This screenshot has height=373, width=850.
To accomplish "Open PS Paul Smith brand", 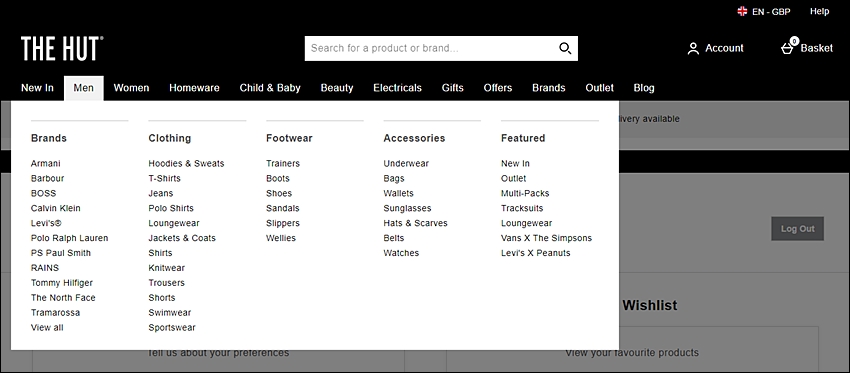I will click(x=61, y=253).
